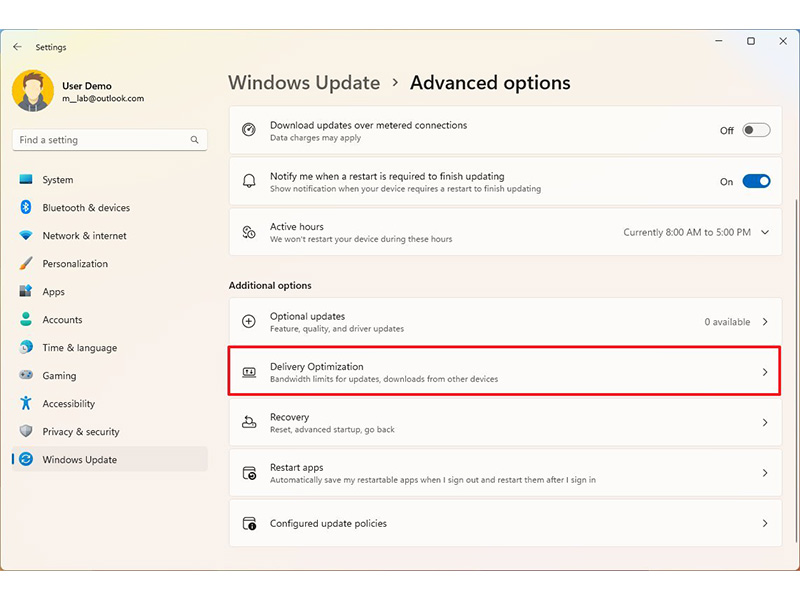This screenshot has height=600, width=800.
Task: Minimize the Settings window
Action: (x=719, y=41)
